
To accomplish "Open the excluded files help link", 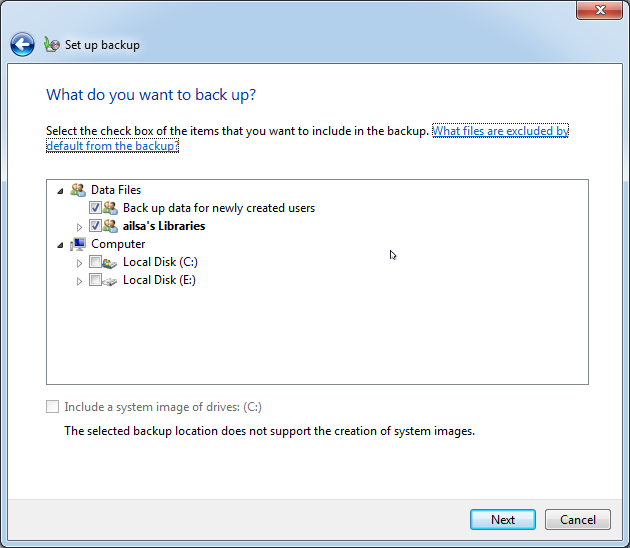I will coord(500,131).
